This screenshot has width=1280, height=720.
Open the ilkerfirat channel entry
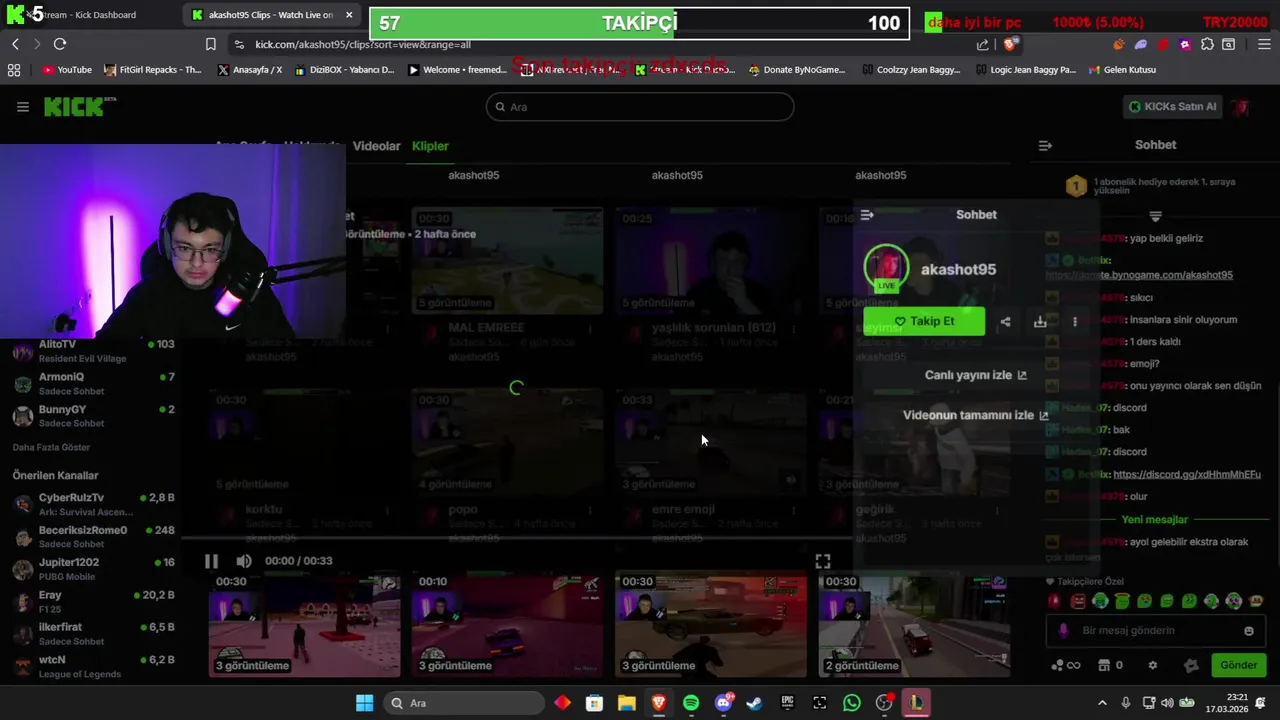[93, 634]
